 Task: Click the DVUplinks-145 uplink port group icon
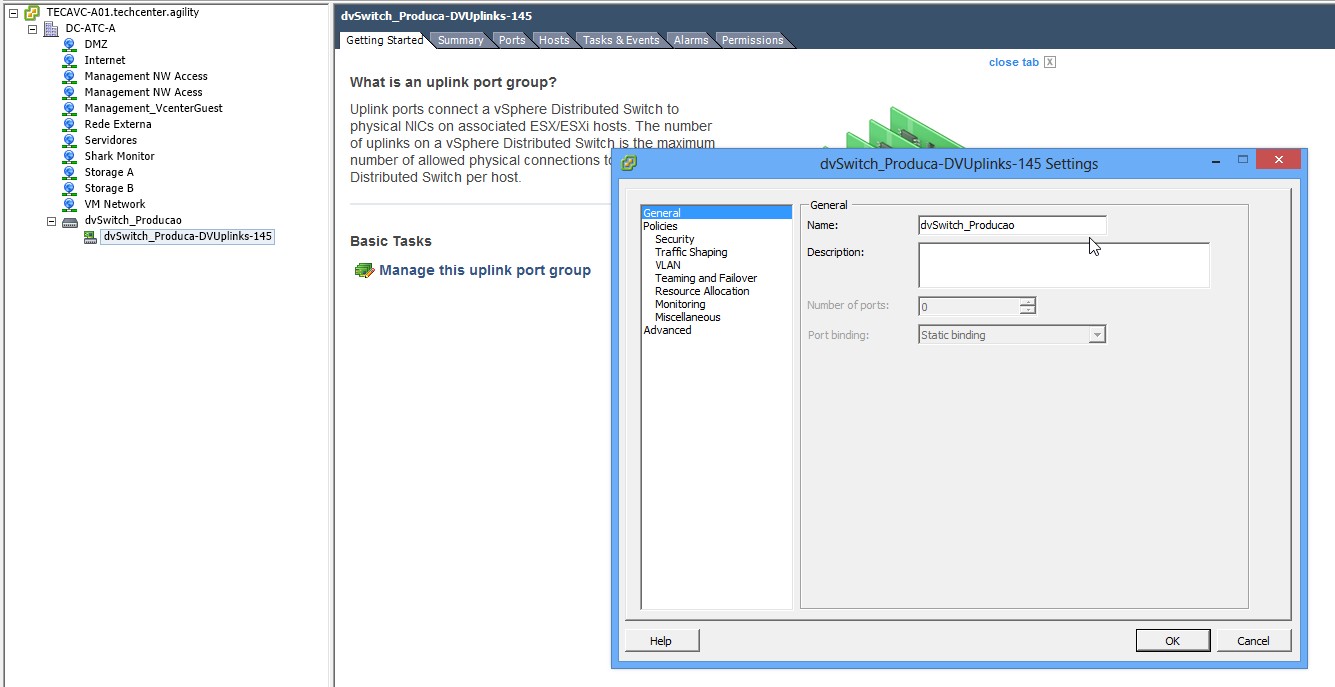click(90, 237)
